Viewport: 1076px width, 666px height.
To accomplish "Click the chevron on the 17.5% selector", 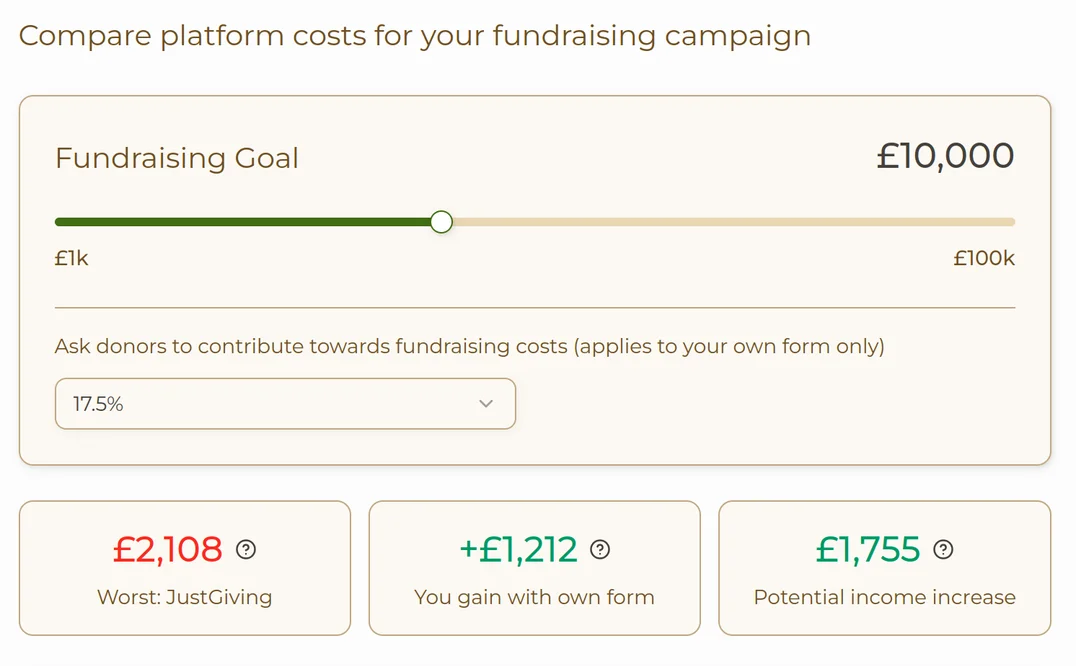I will (x=487, y=403).
